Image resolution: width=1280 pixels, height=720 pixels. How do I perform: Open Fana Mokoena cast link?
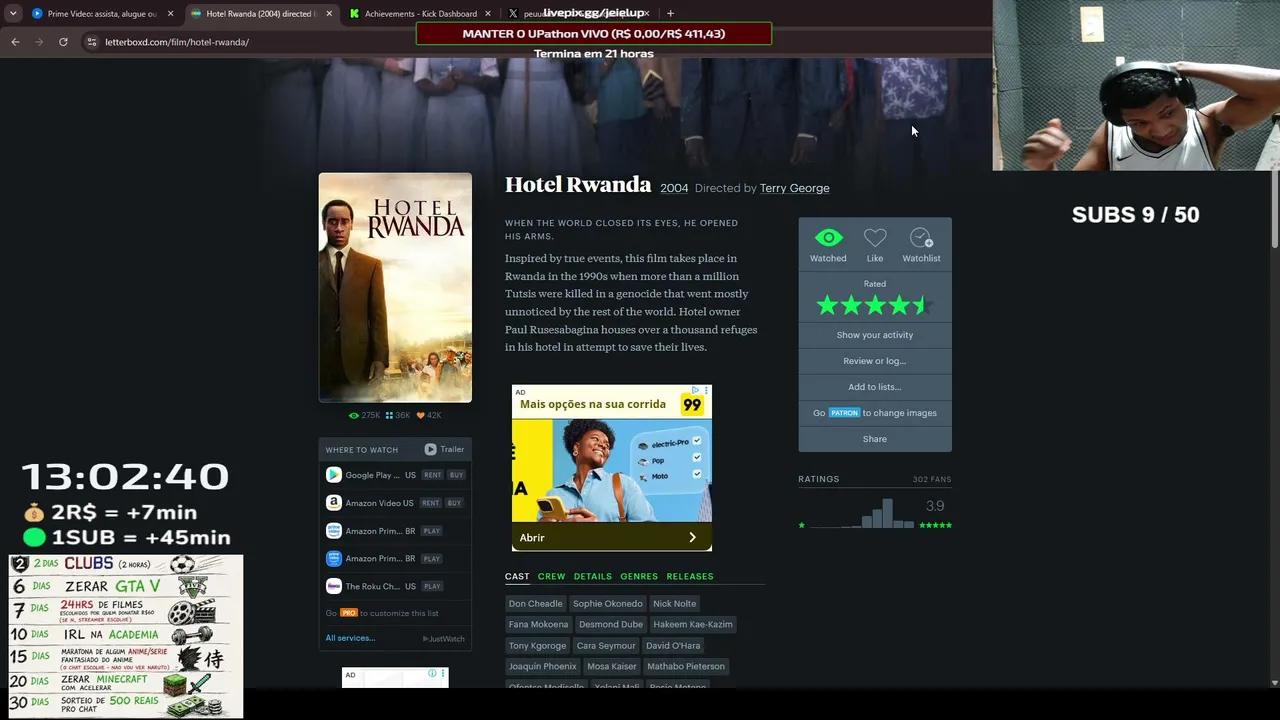click(x=538, y=624)
